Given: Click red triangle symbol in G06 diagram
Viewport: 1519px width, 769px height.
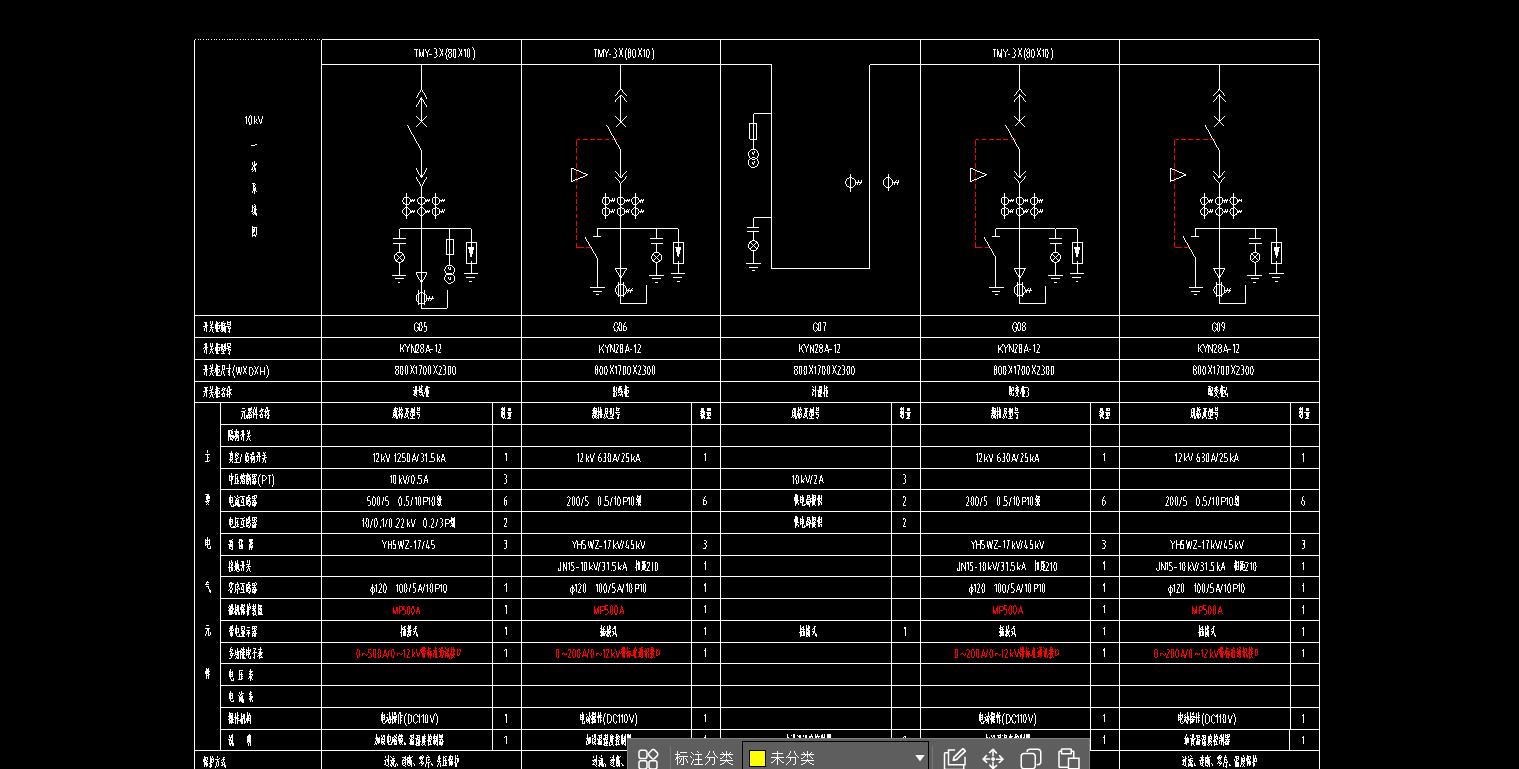Looking at the screenshot, I should pyautogui.click(x=578, y=175).
